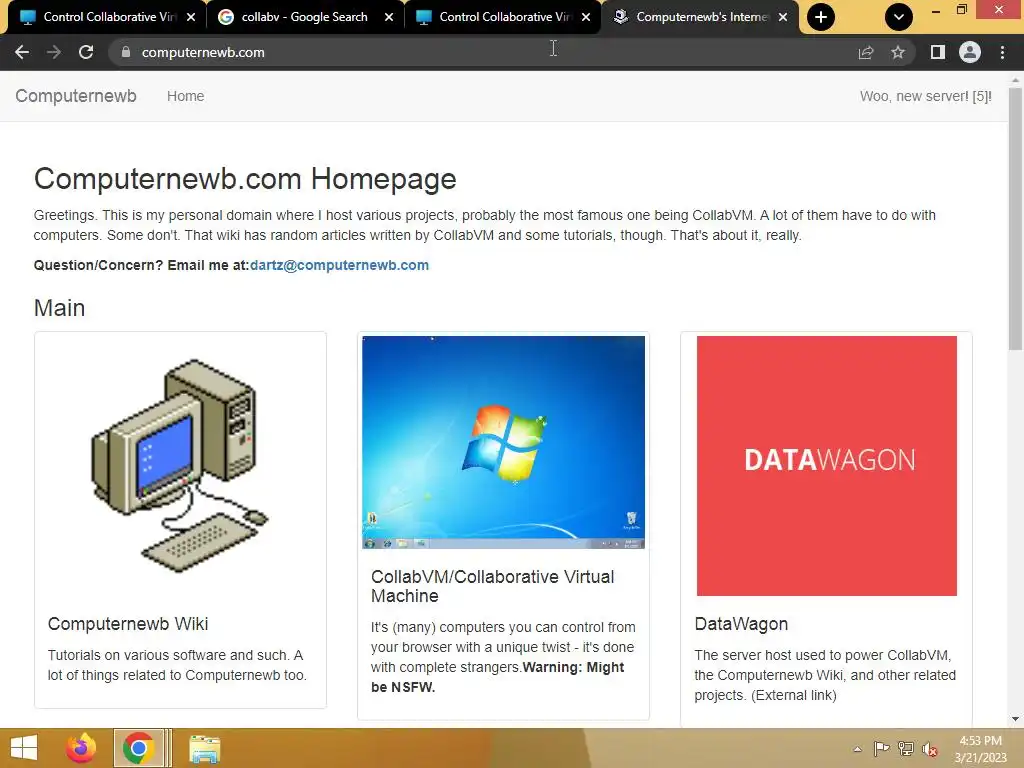
Task: Open the taskbar clock 4:53 PM
Action: [x=981, y=749]
